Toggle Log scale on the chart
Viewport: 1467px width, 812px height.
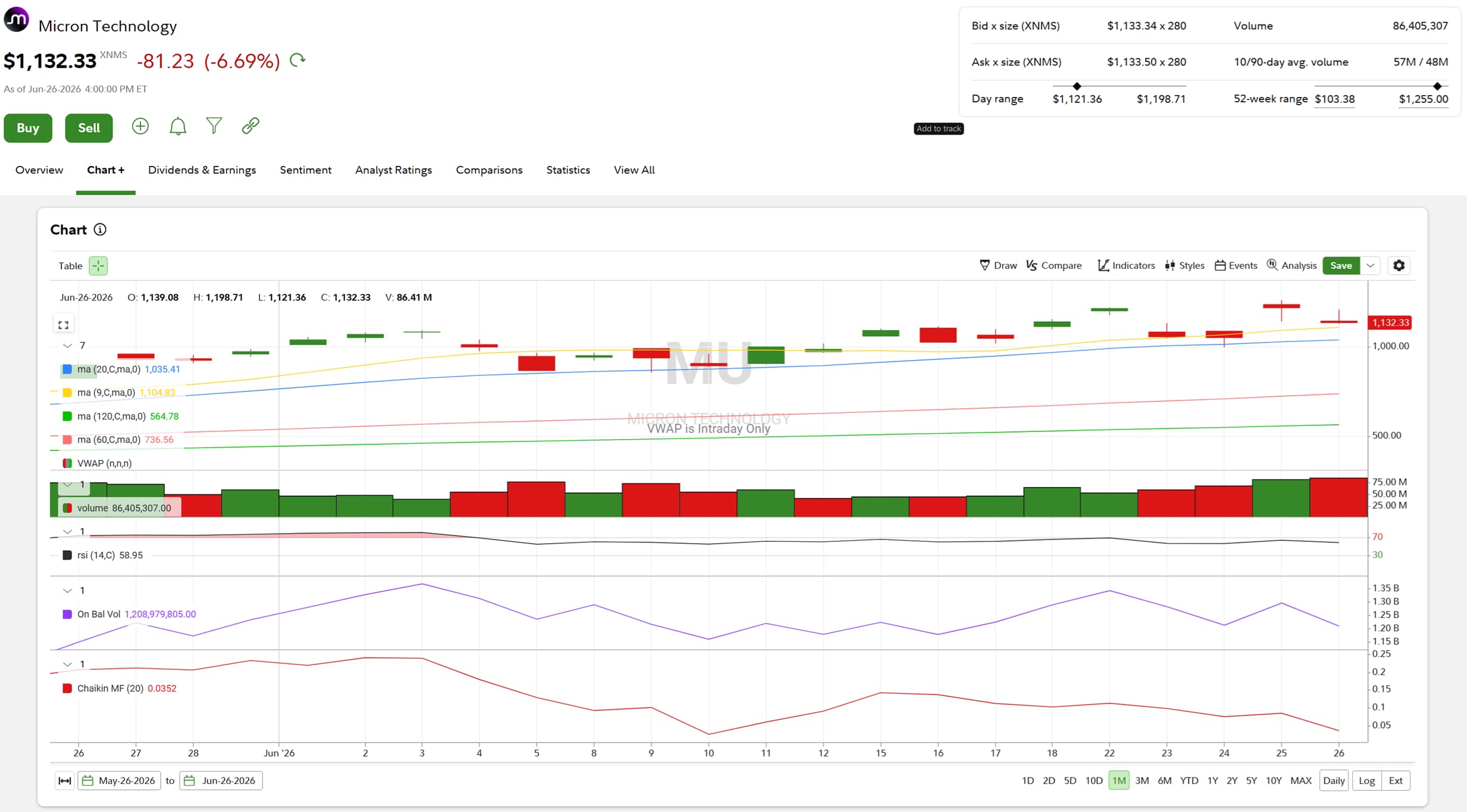click(x=1367, y=780)
